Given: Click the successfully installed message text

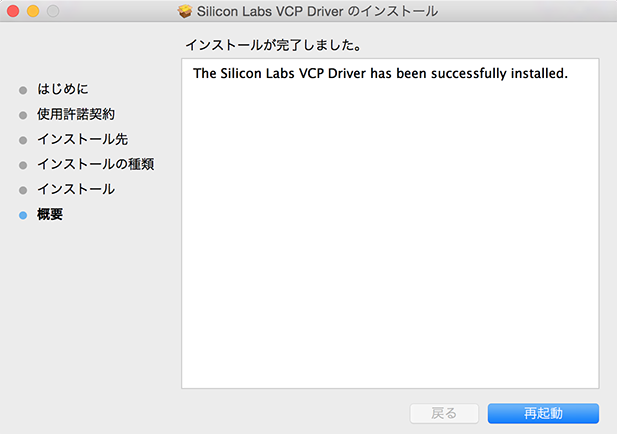Looking at the screenshot, I should 379,74.
